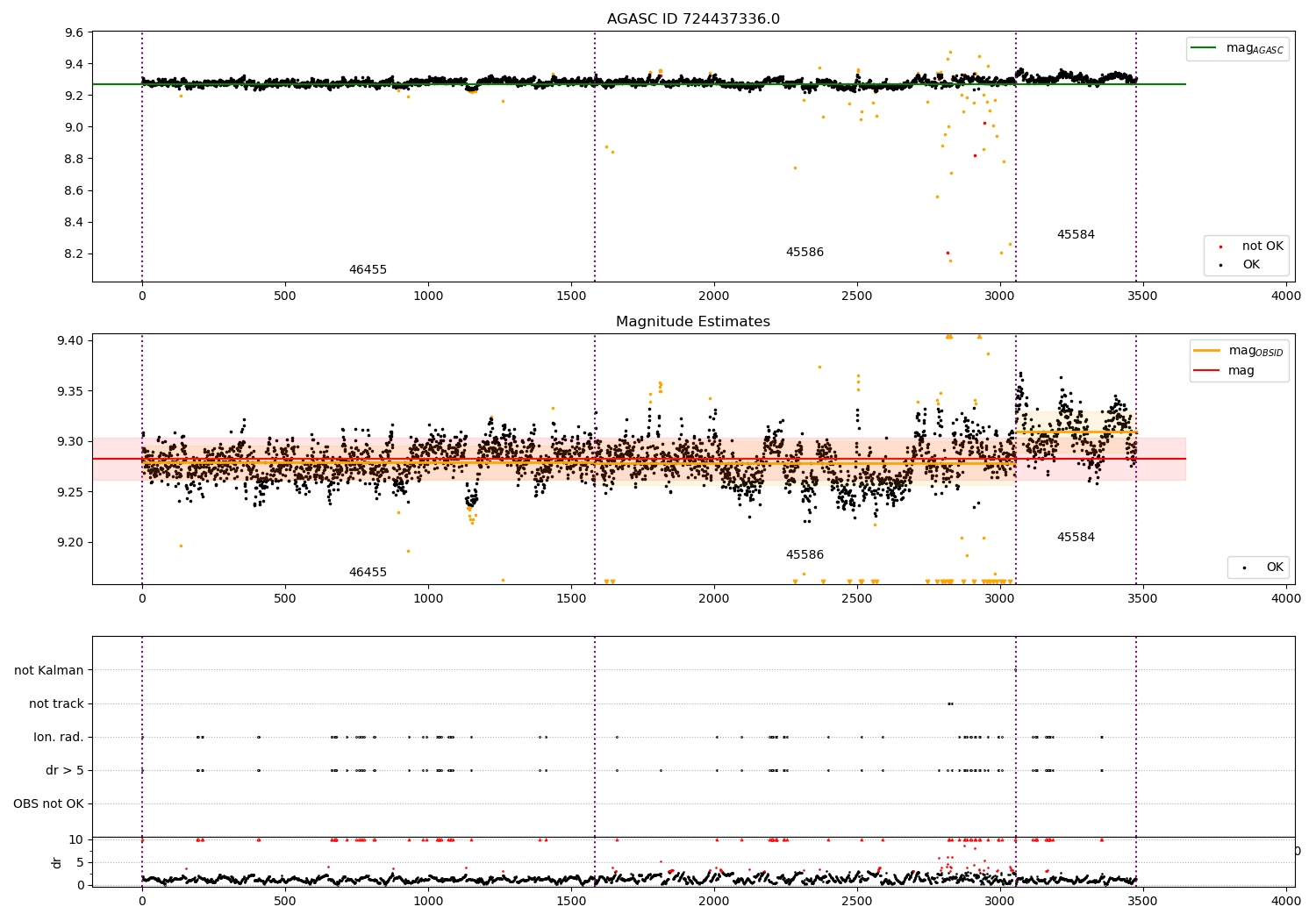Click the AGASC ID 724437336.0 plot title
The image size is (1316, 921).
click(x=693, y=19)
